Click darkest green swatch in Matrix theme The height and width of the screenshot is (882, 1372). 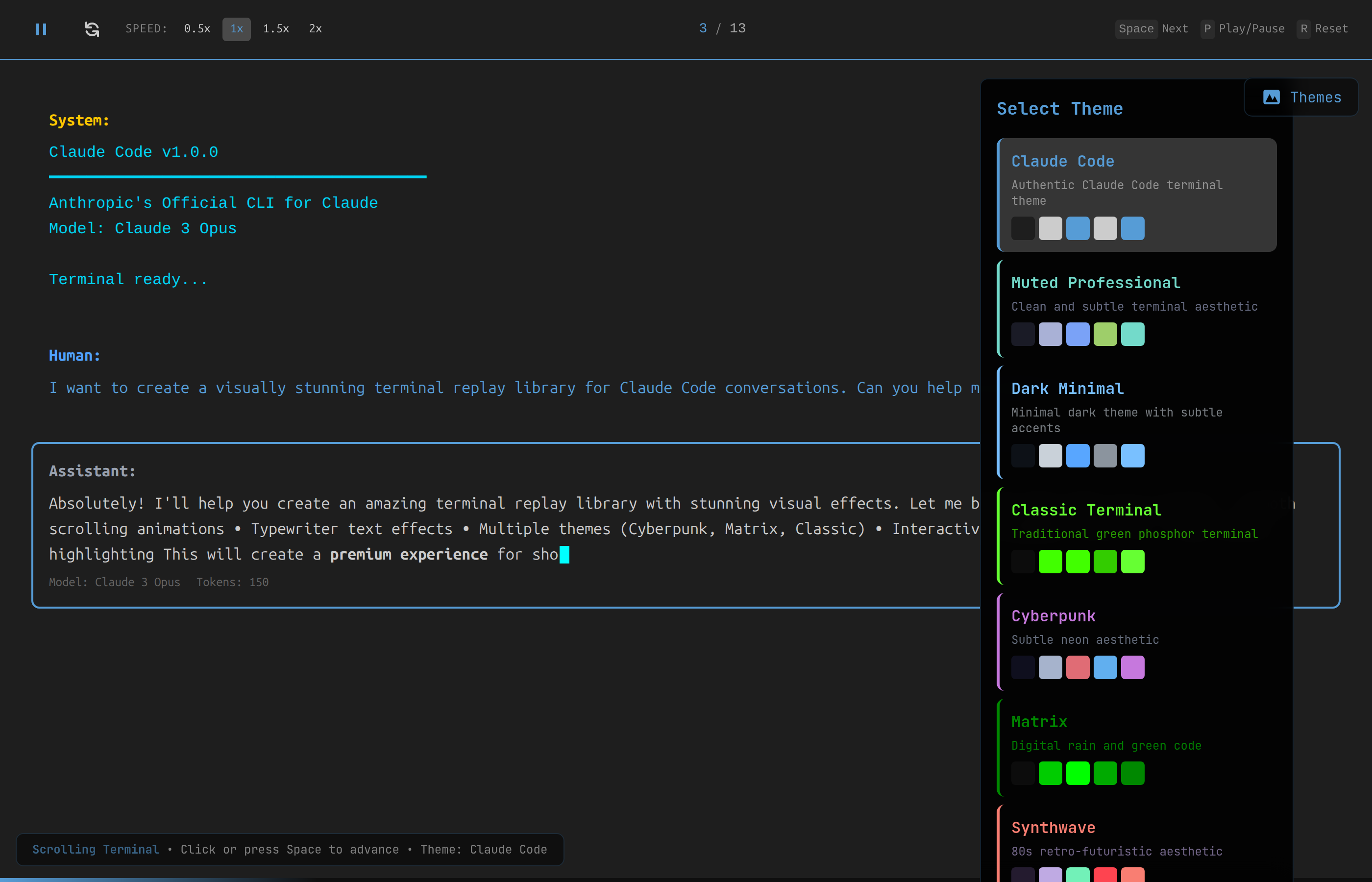(1133, 774)
